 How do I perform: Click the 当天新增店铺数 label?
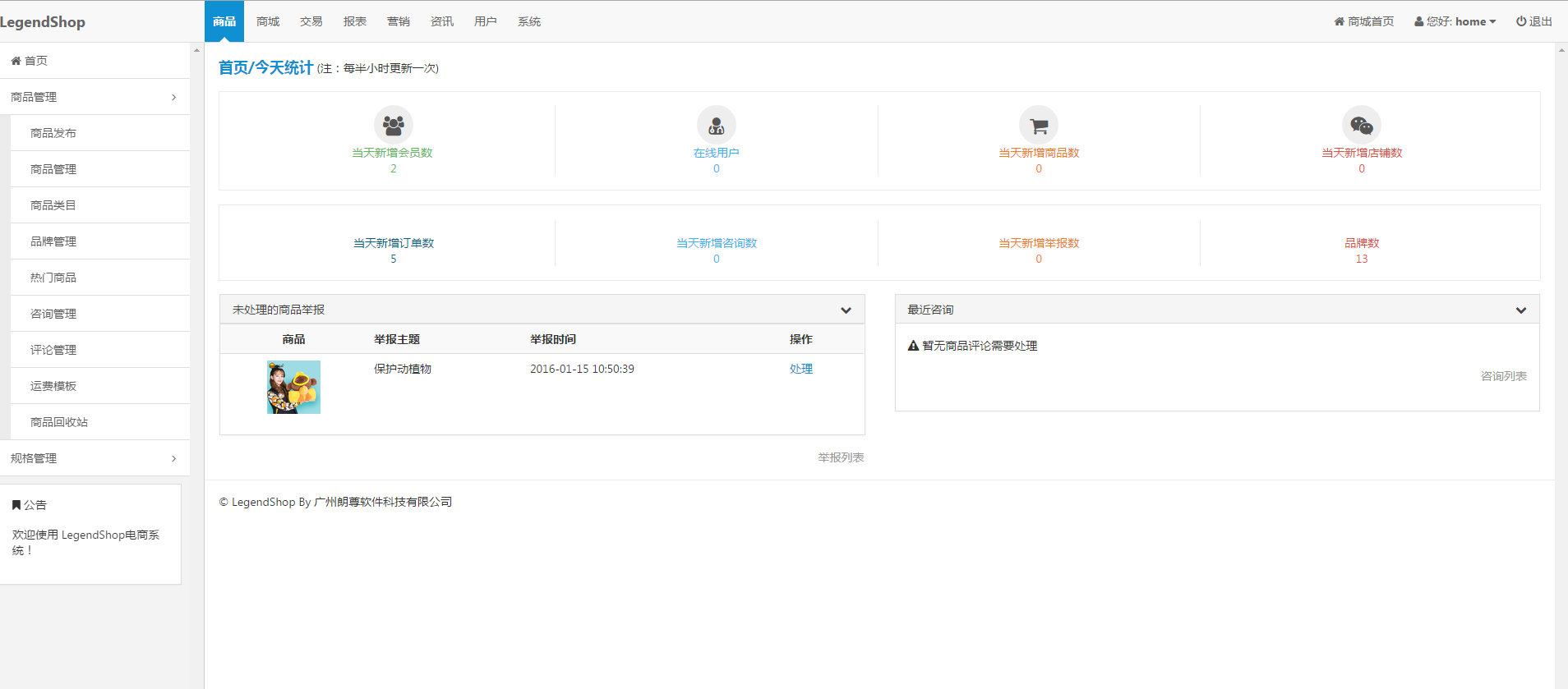point(1362,153)
